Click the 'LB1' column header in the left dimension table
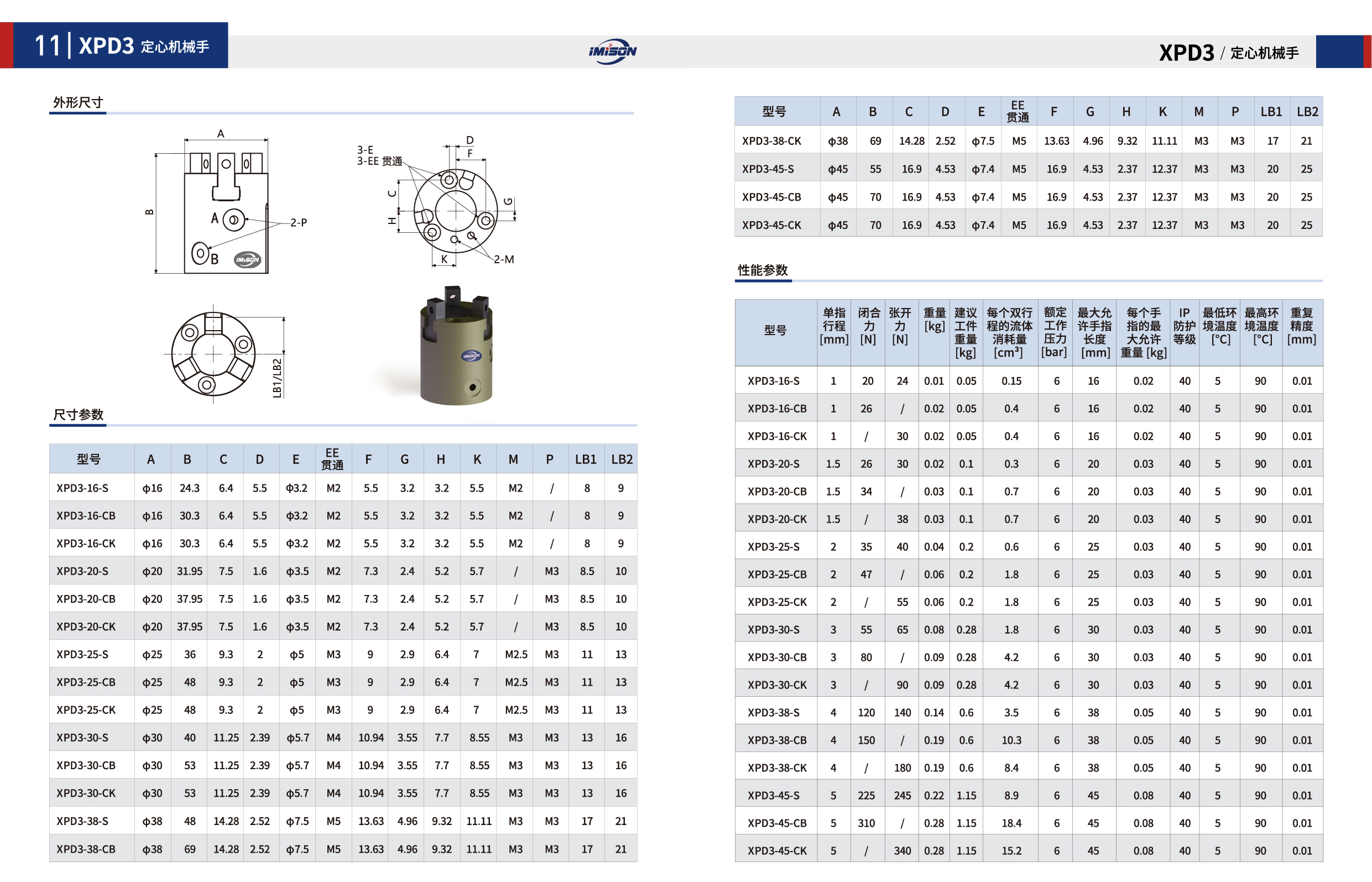 tap(586, 460)
